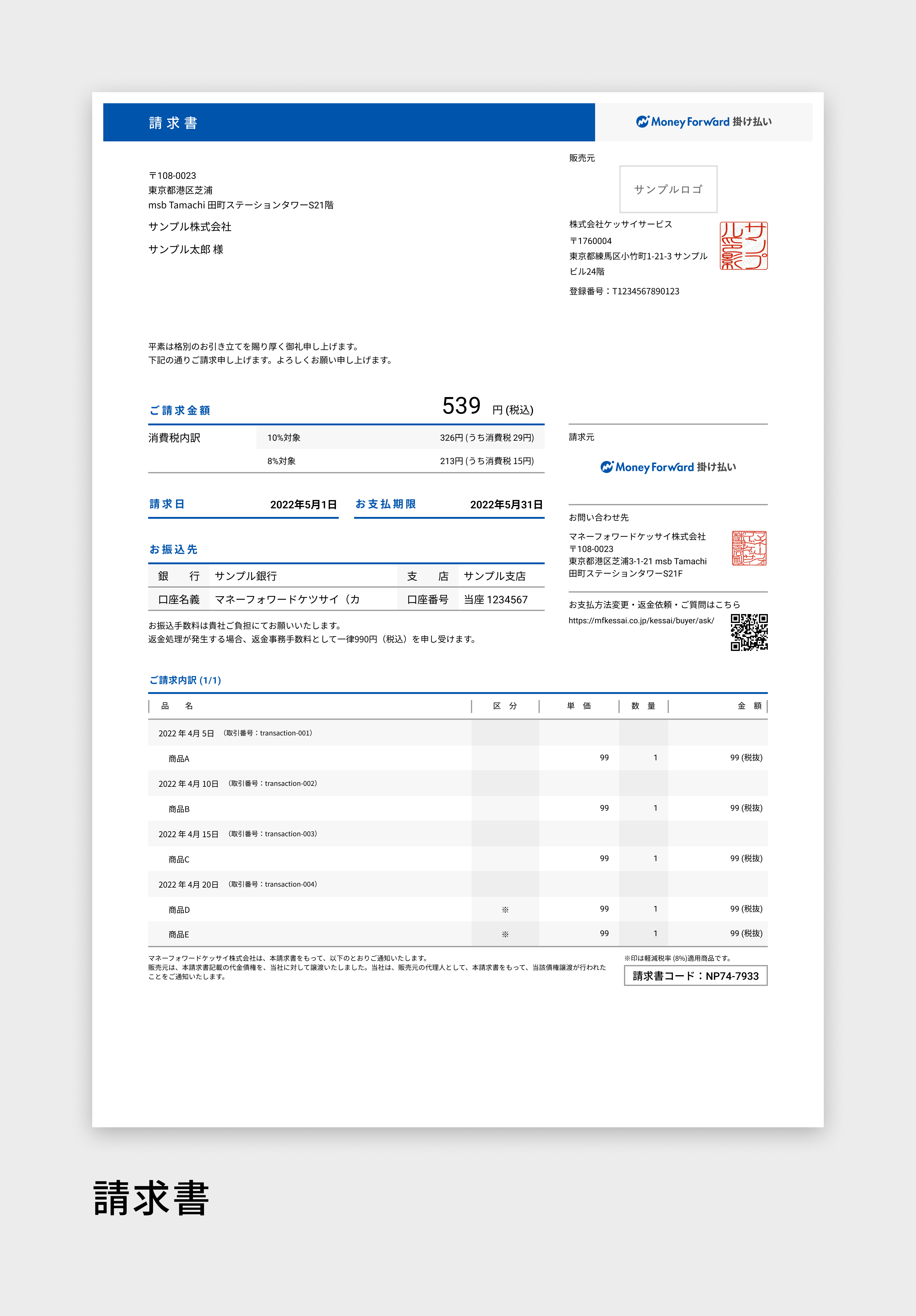The image size is (916, 1316).
Task: Click the 請求書 title in blue header
Action: click(174, 123)
